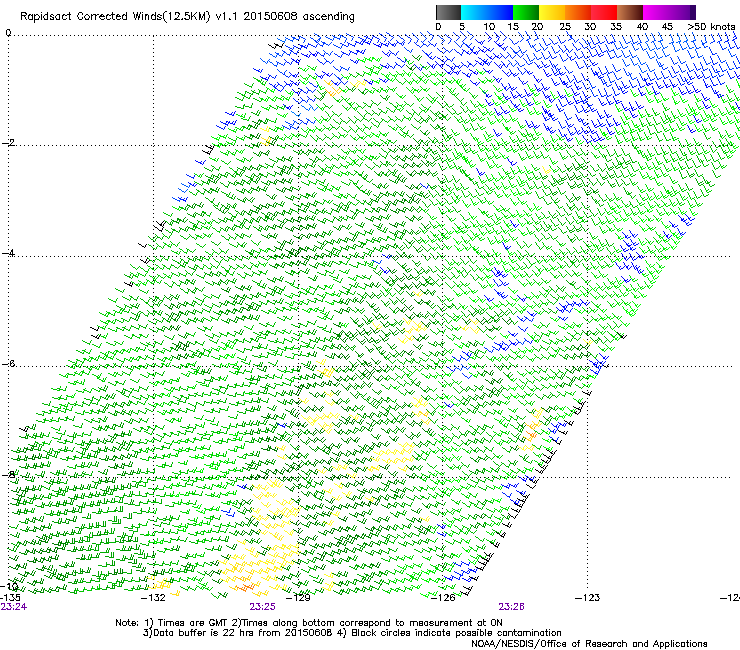Image resolution: width=740 pixels, height=650 pixels.
Task: Click the 'Note: 1) Times are GMT' line
Action: tap(309, 623)
